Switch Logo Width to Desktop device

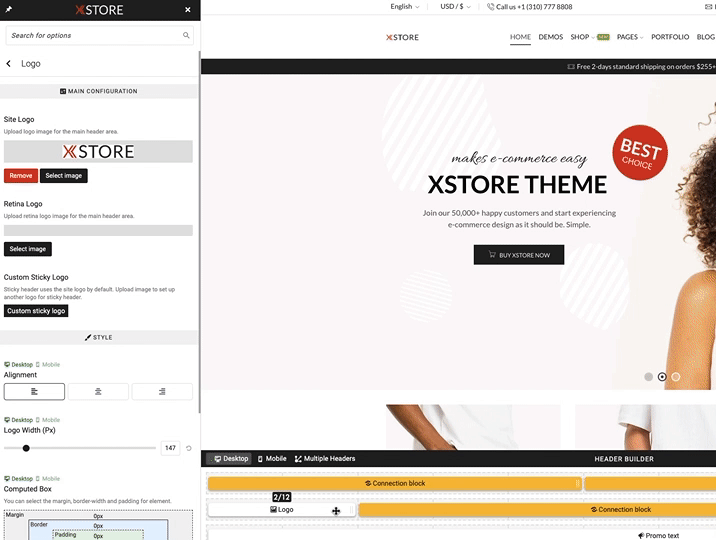18,420
